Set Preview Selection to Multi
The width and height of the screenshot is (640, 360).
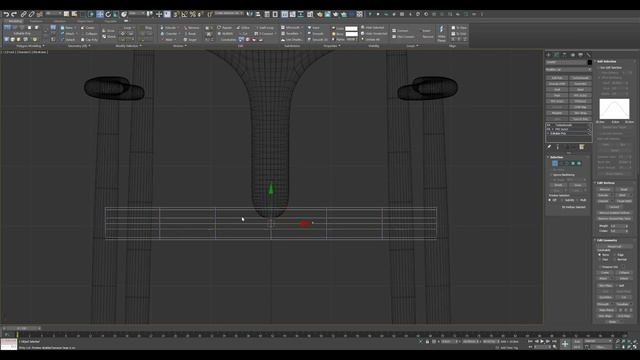pyautogui.click(x=578, y=200)
